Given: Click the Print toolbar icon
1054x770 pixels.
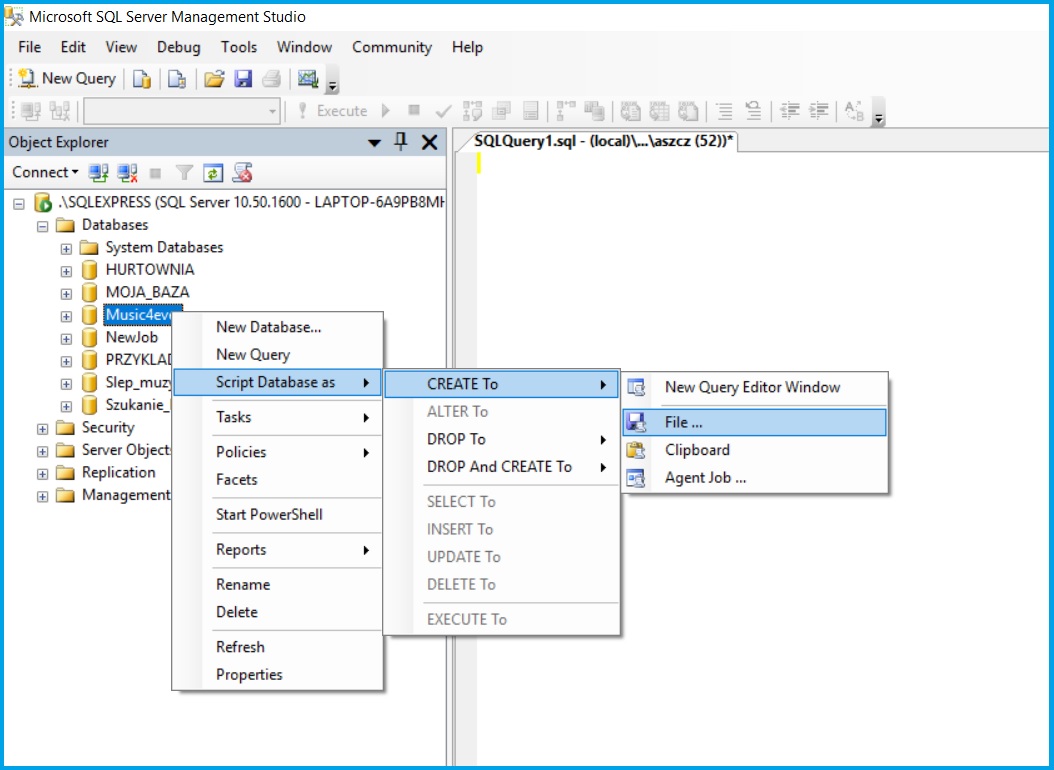Looking at the screenshot, I should (x=271, y=78).
